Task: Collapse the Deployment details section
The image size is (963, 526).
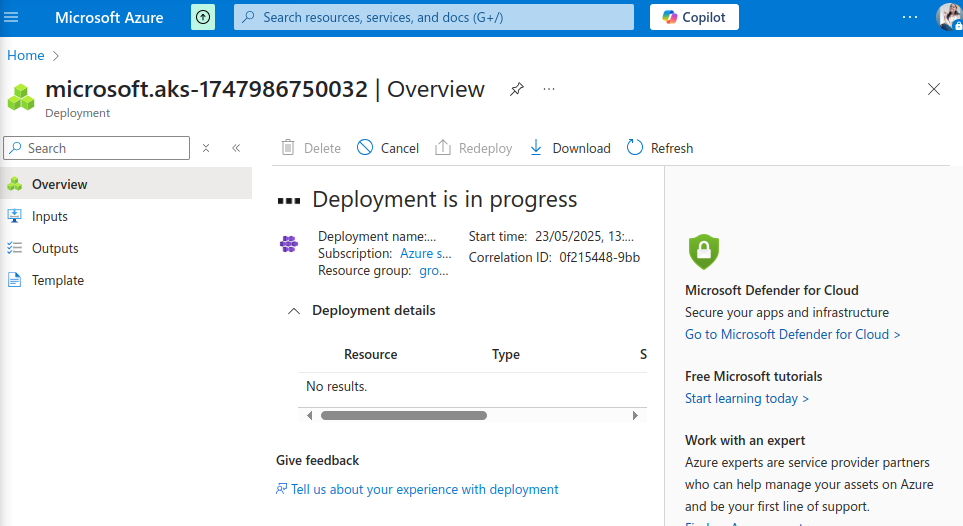Action: pyautogui.click(x=294, y=311)
